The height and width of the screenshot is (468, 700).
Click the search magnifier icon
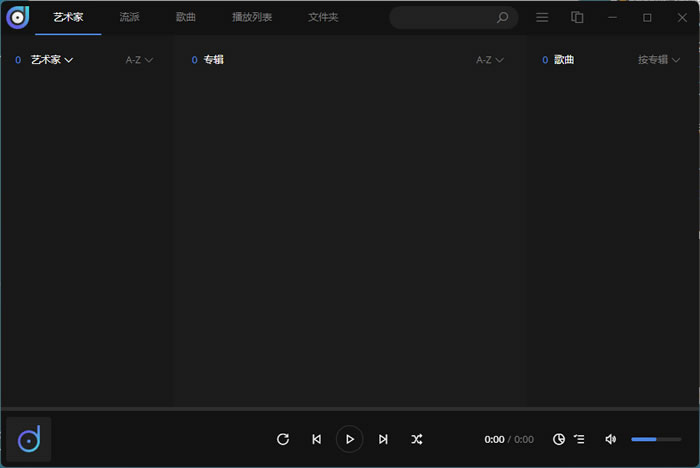[x=503, y=17]
